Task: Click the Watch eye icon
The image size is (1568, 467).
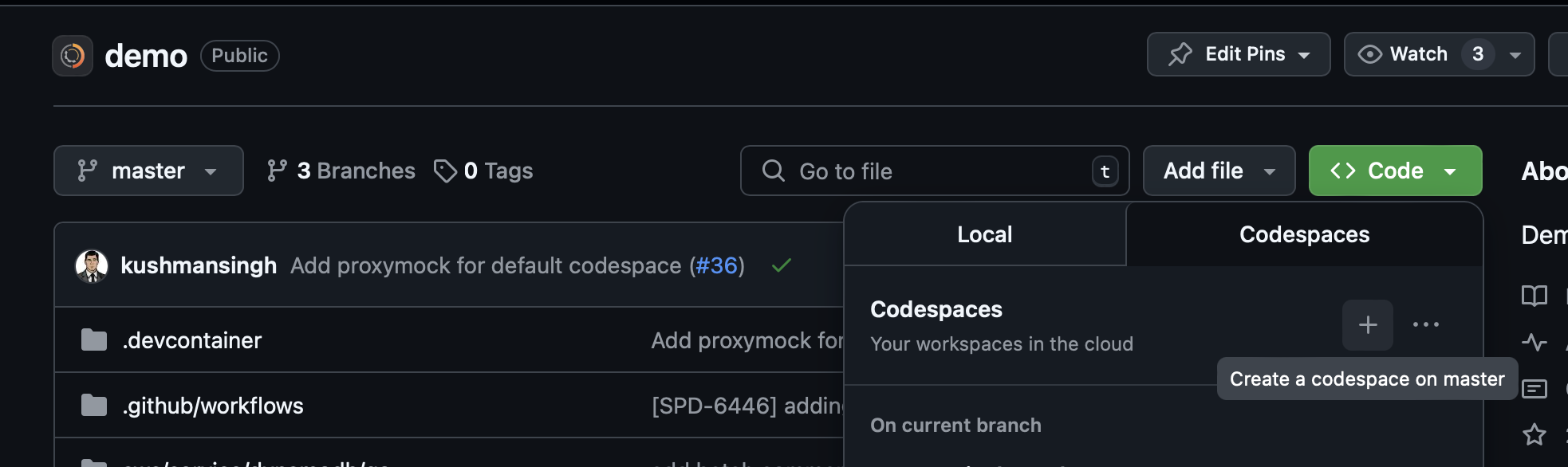Action: [x=1369, y=54]
